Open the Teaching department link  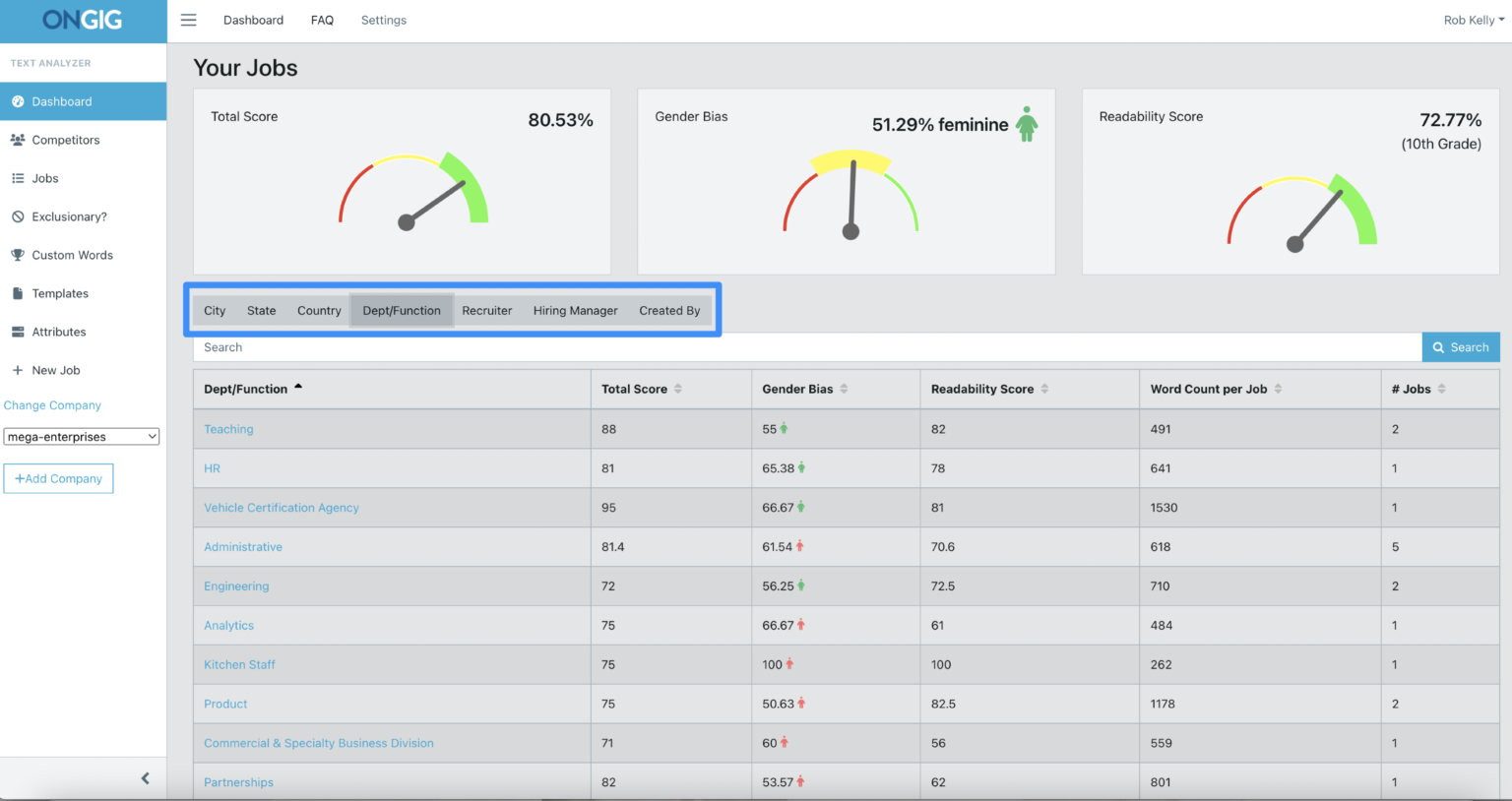tap(228, 429)
